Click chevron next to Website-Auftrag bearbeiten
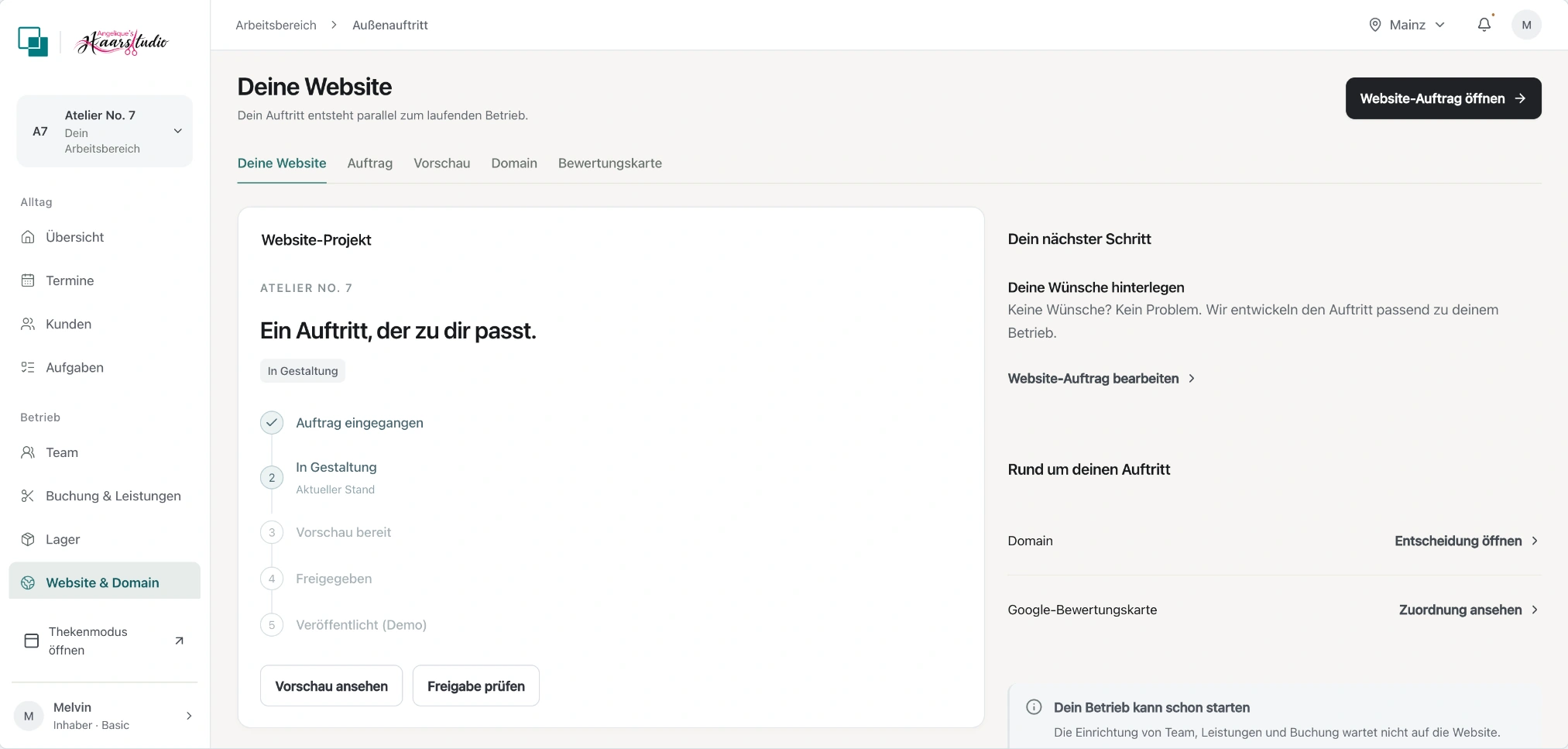The height and width of the screenshot is (749, 1568). 1192,379
